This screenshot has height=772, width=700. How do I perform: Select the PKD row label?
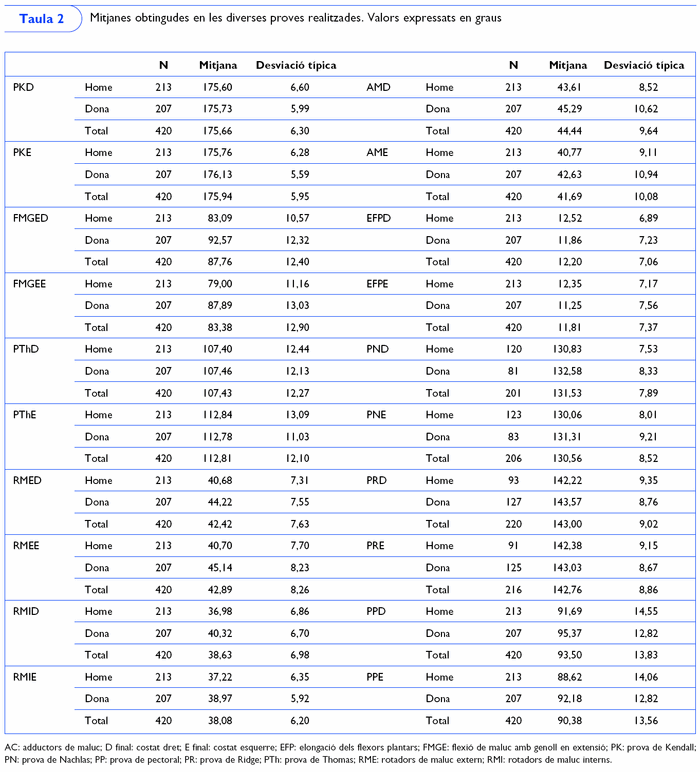[x=24, y=87]
